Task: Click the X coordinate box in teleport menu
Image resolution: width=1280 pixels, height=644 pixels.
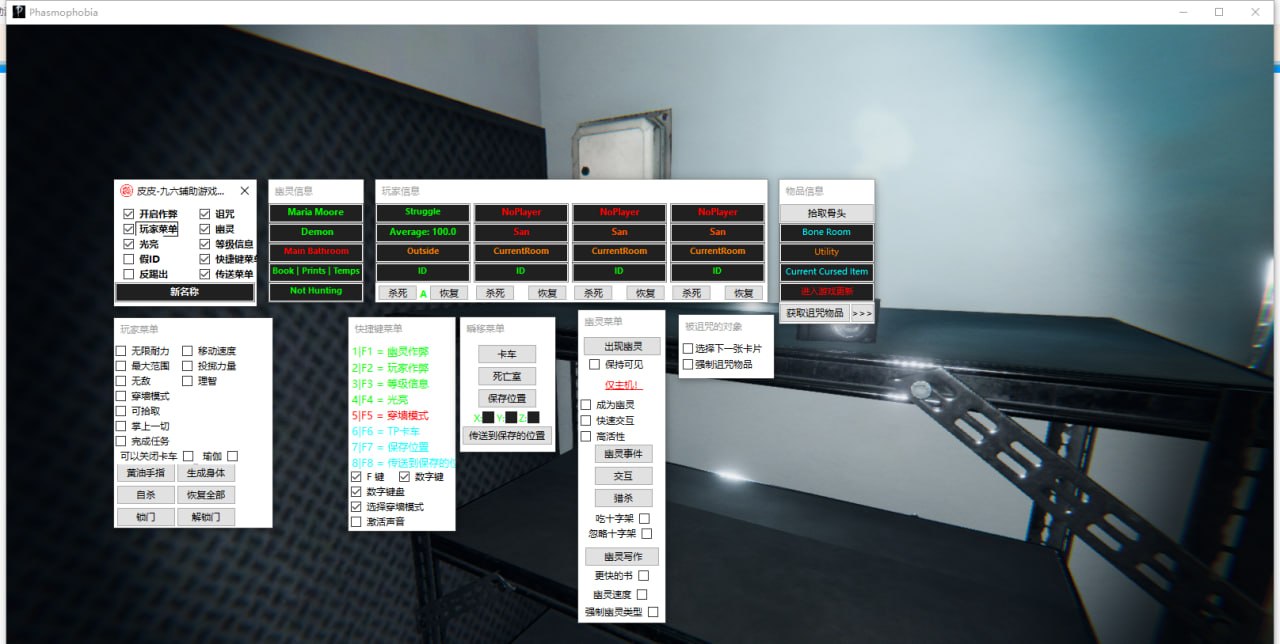Action: click(488, 417)
